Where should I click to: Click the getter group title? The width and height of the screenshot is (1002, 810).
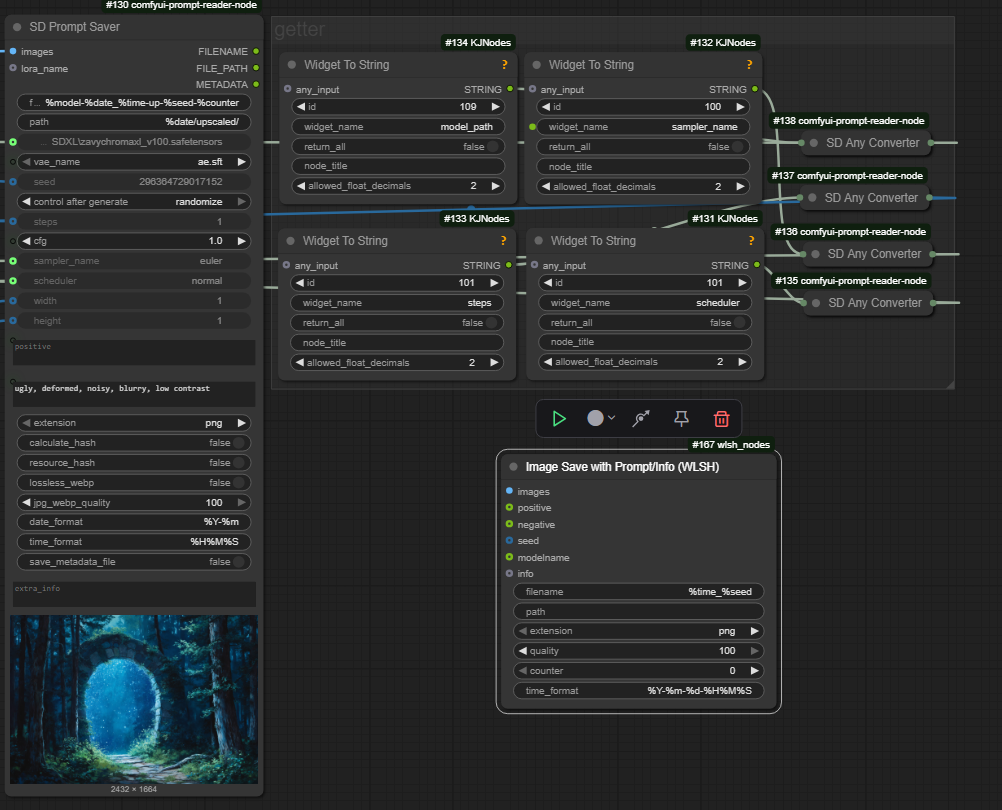300,29
